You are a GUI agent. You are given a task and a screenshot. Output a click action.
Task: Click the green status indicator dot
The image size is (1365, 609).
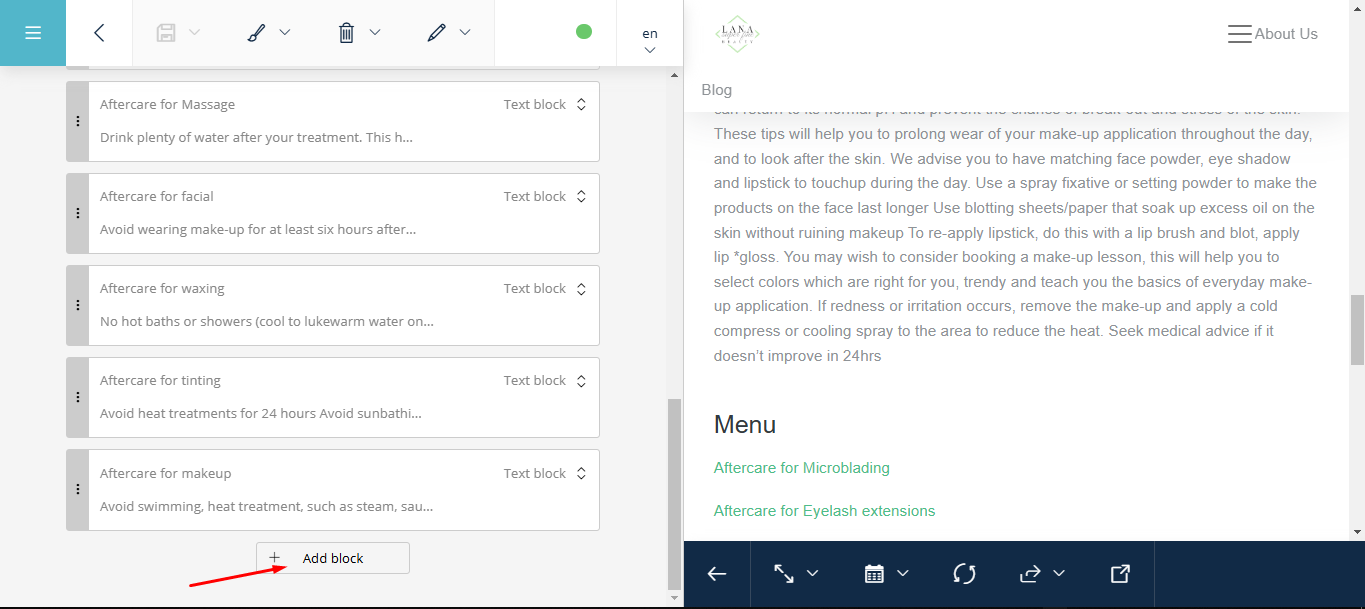tap(584, 32)
